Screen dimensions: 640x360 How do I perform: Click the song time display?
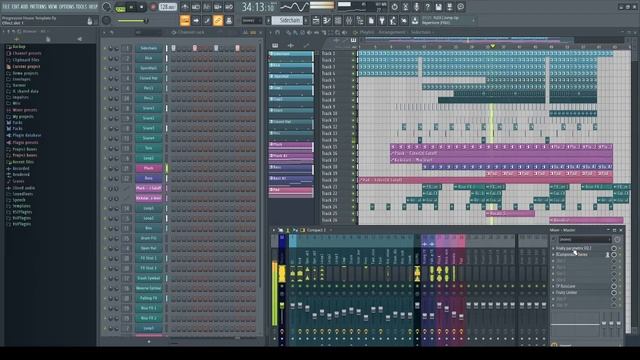pyautogui.click(x=258, y=7)
